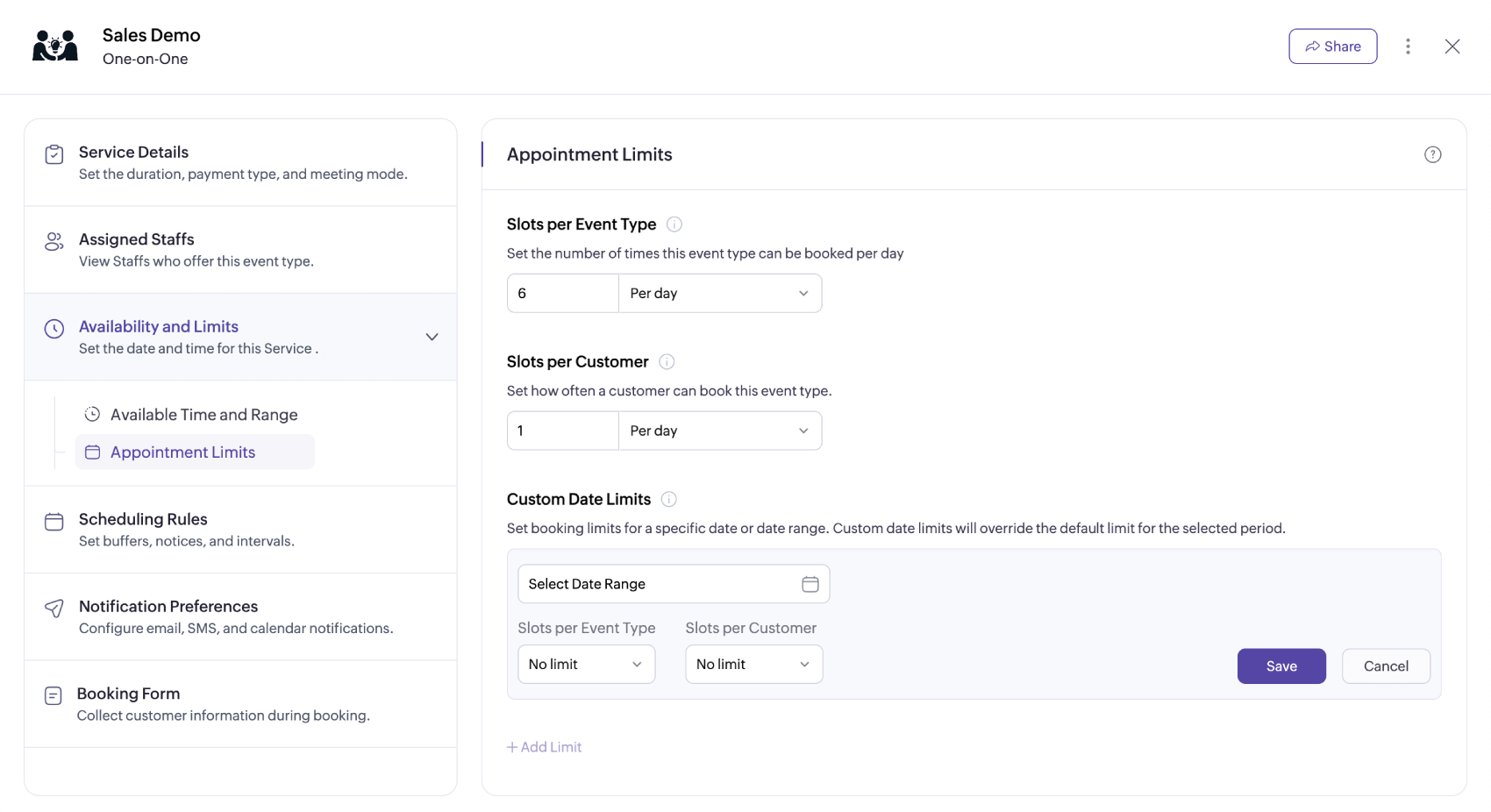Open the No limit dropdown under Slots per Customer
1491x812 pixels.
[x=753, y=664]
